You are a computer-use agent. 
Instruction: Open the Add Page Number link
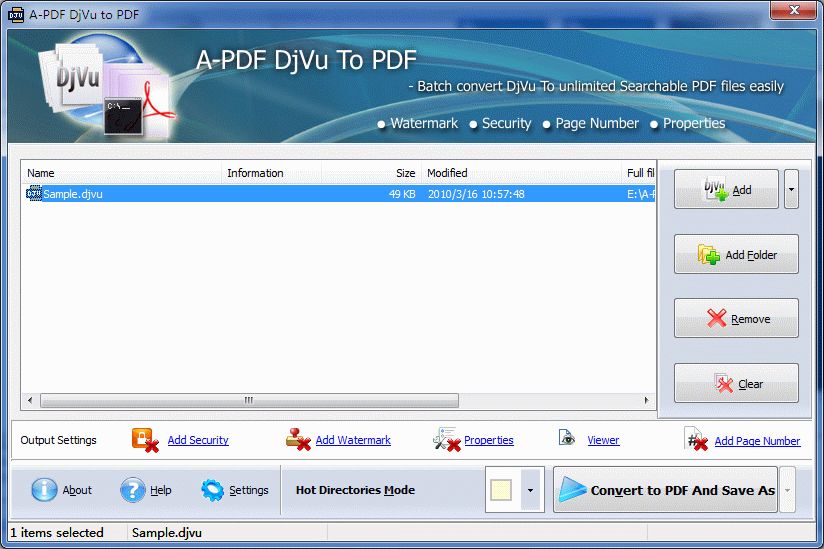[x=757, y=441]
